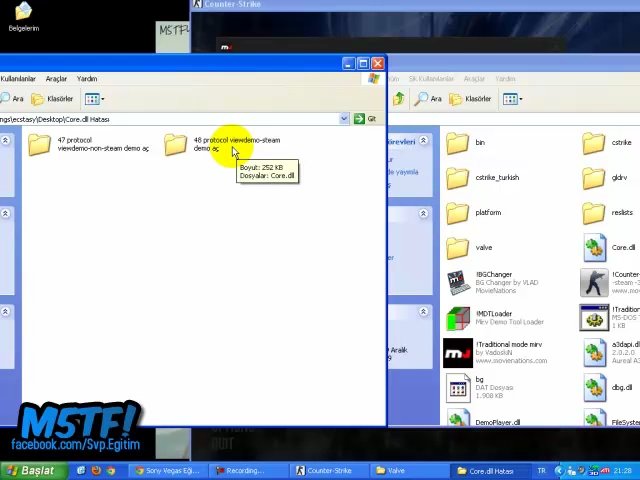Select the !Counter-Strike steam shortcut icon

pyautogui.click(x=594, y=282)
